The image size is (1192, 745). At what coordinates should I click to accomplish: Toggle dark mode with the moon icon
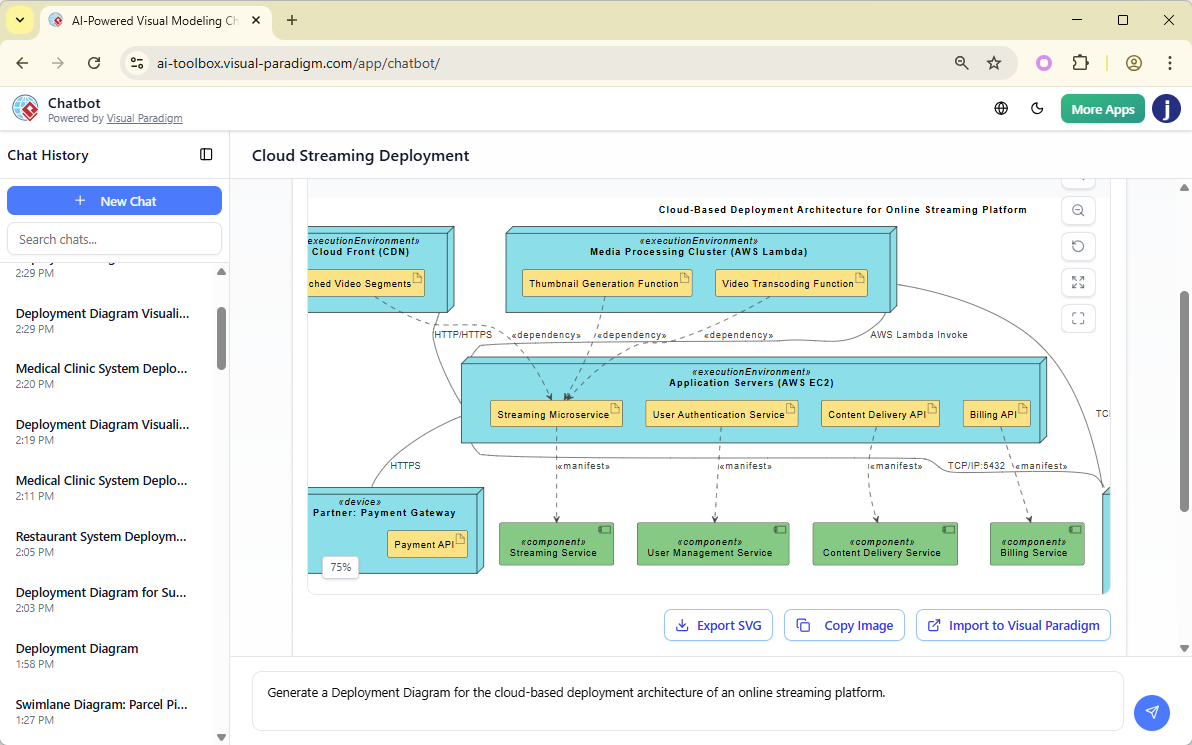click(1037, 108)
